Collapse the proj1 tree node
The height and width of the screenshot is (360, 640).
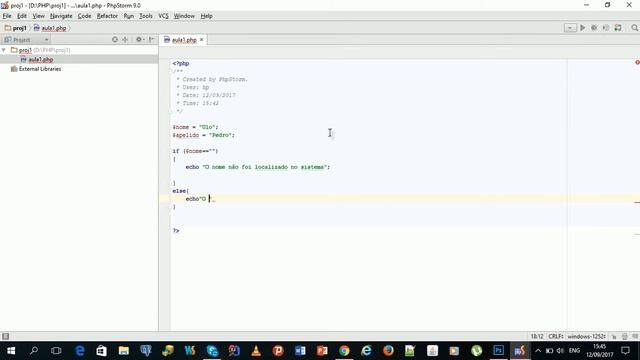point(4,50)
